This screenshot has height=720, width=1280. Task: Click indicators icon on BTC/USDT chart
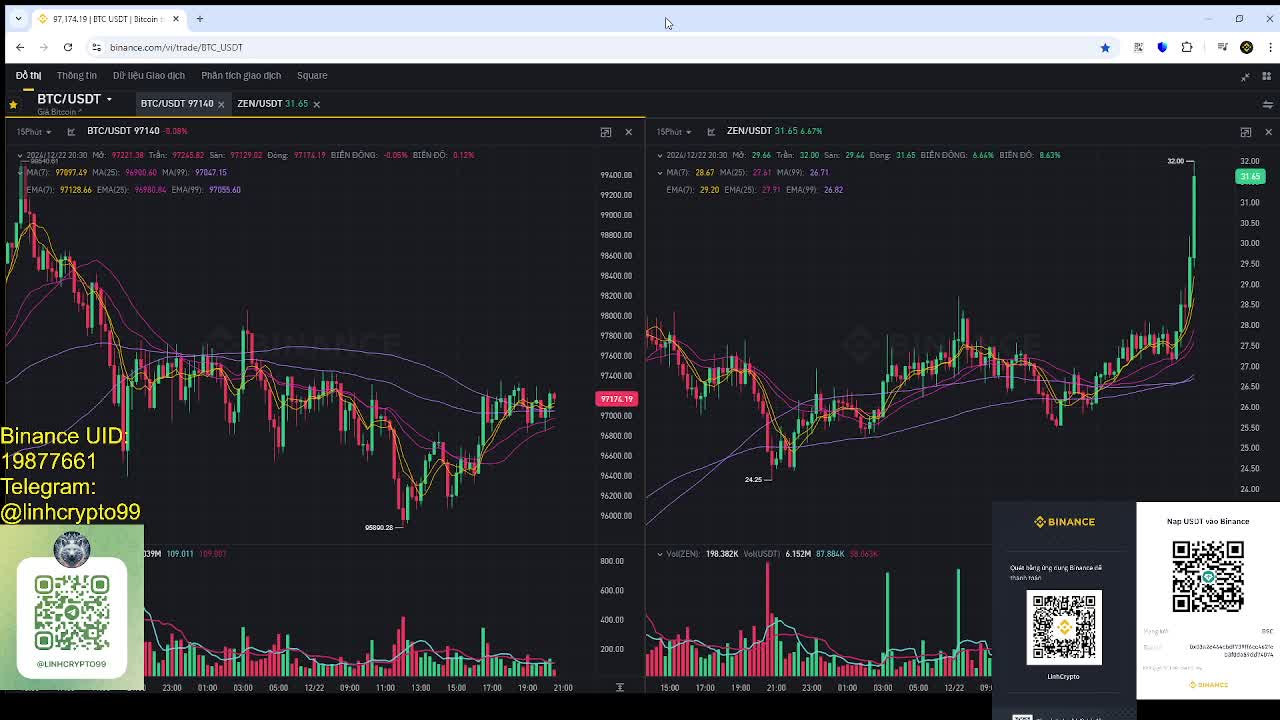tap(71, 131)
